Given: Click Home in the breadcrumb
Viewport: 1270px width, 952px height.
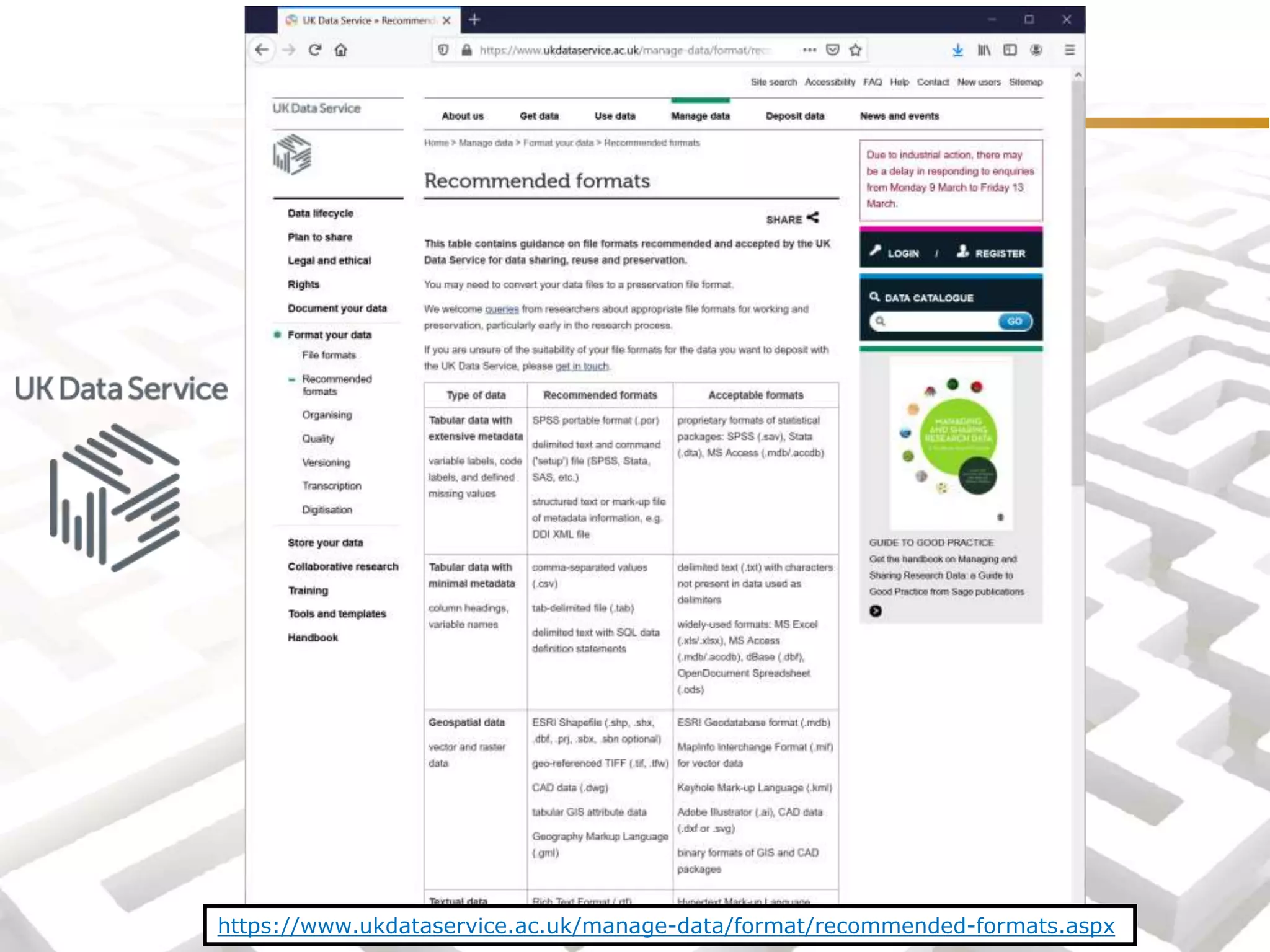Looking at the screenshot, I should 436,143.
